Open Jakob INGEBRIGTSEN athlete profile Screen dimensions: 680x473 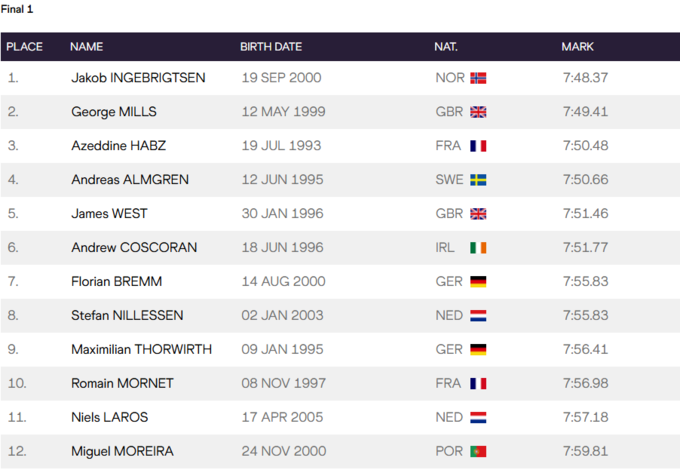pos(139,78)
